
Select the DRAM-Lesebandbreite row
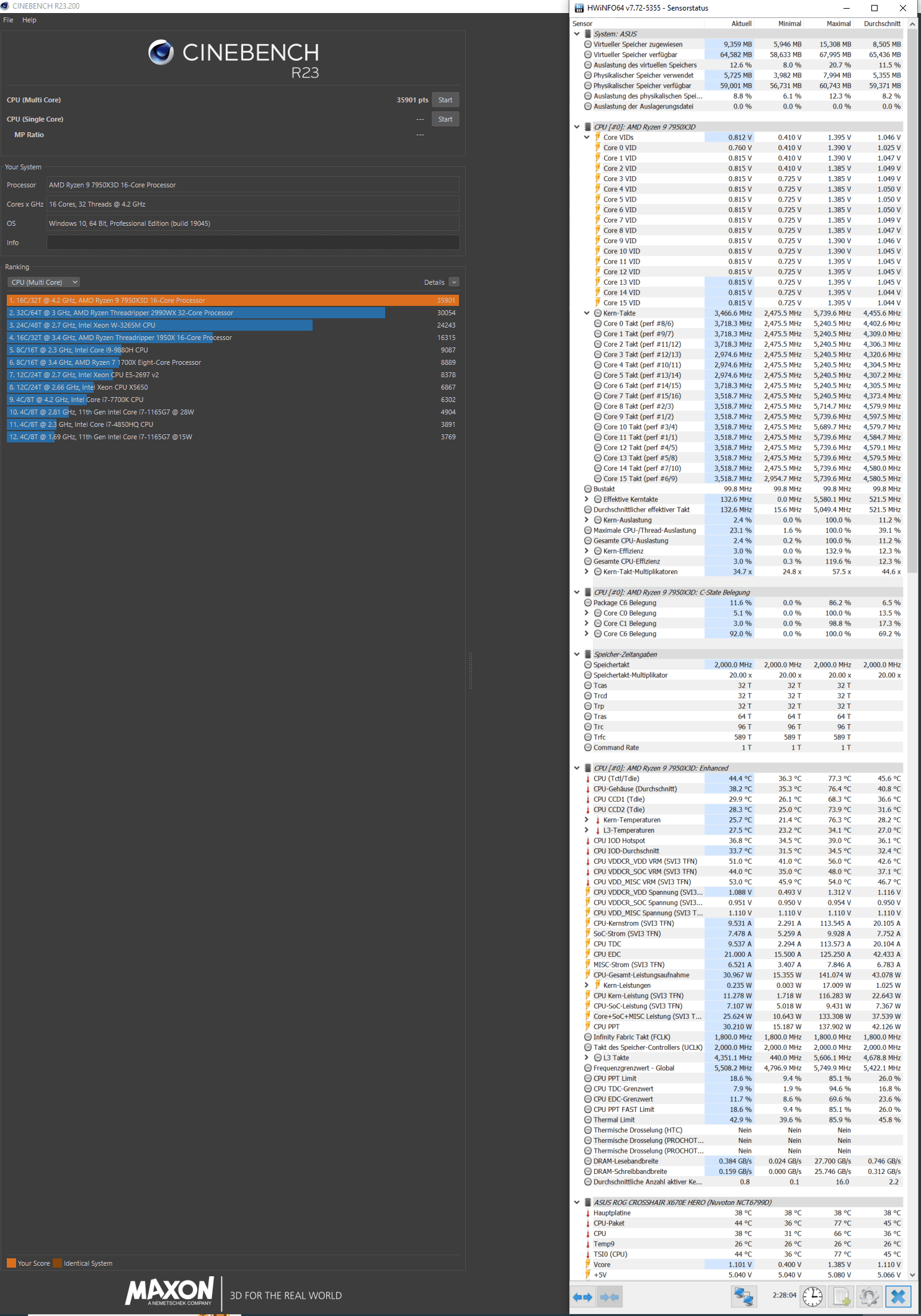coord(737,1161)
